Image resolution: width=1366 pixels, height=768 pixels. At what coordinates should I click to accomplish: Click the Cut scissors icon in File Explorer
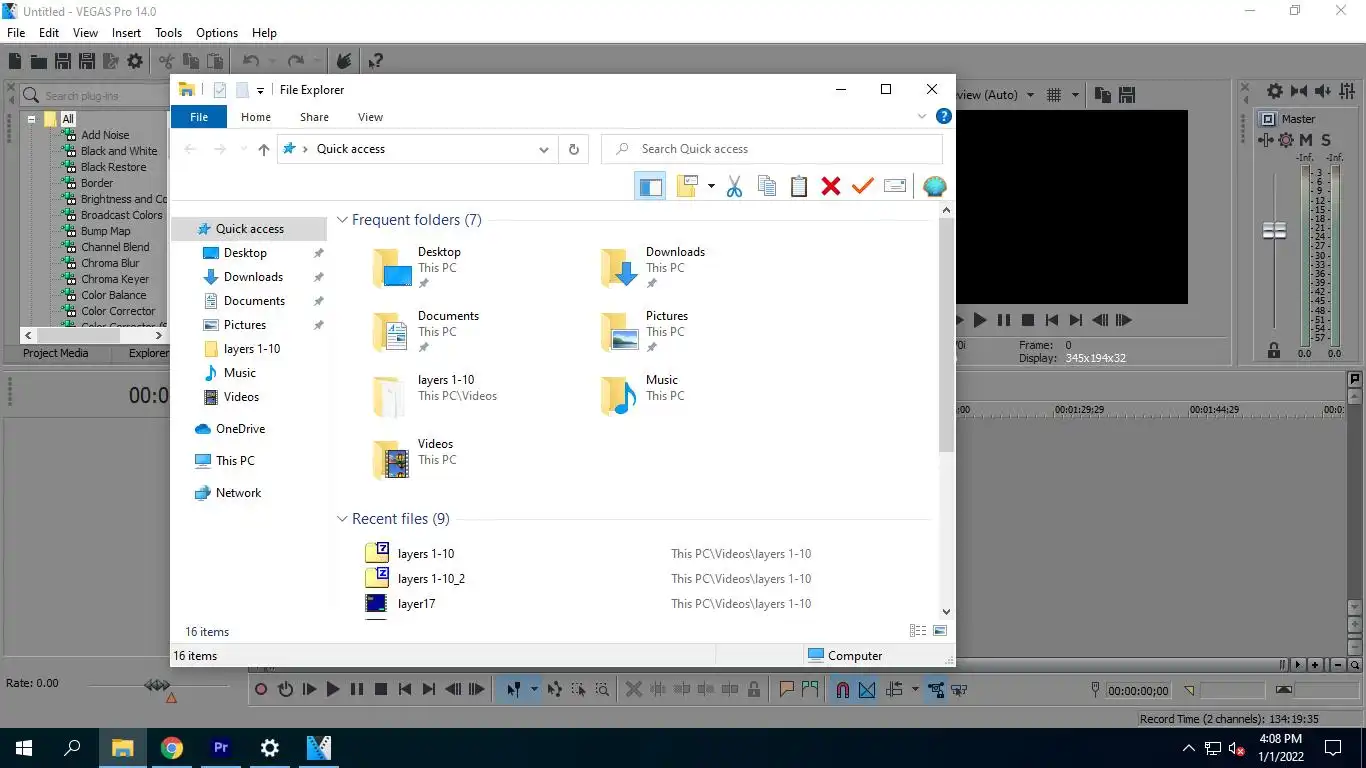(734, 186)
